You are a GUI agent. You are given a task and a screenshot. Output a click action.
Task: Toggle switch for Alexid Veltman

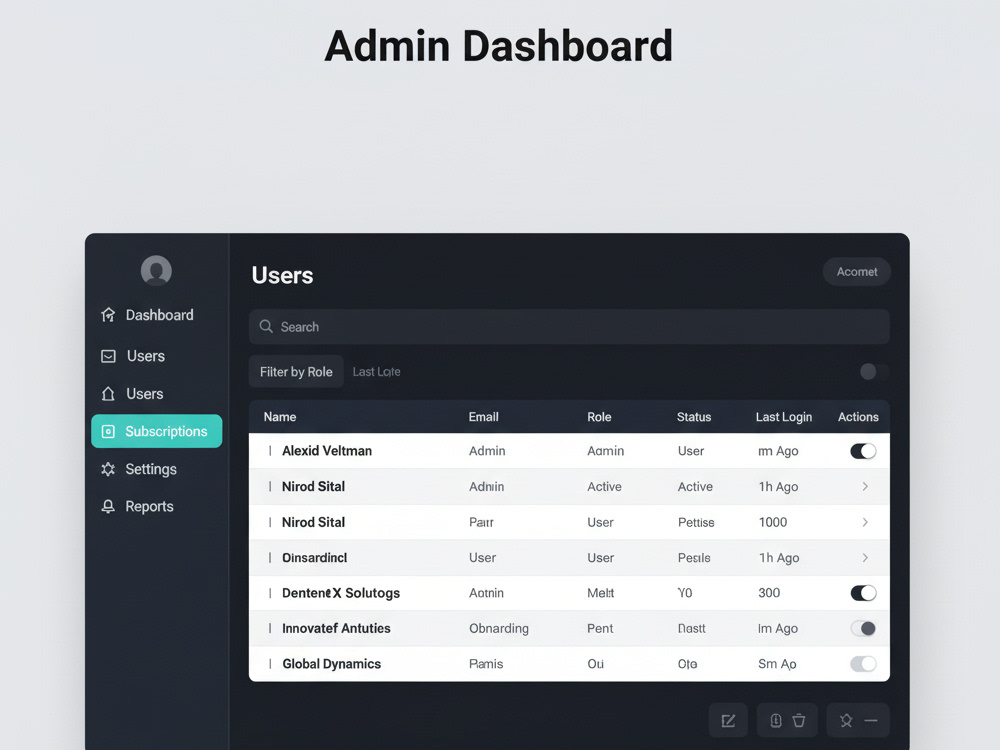[863, 451]
